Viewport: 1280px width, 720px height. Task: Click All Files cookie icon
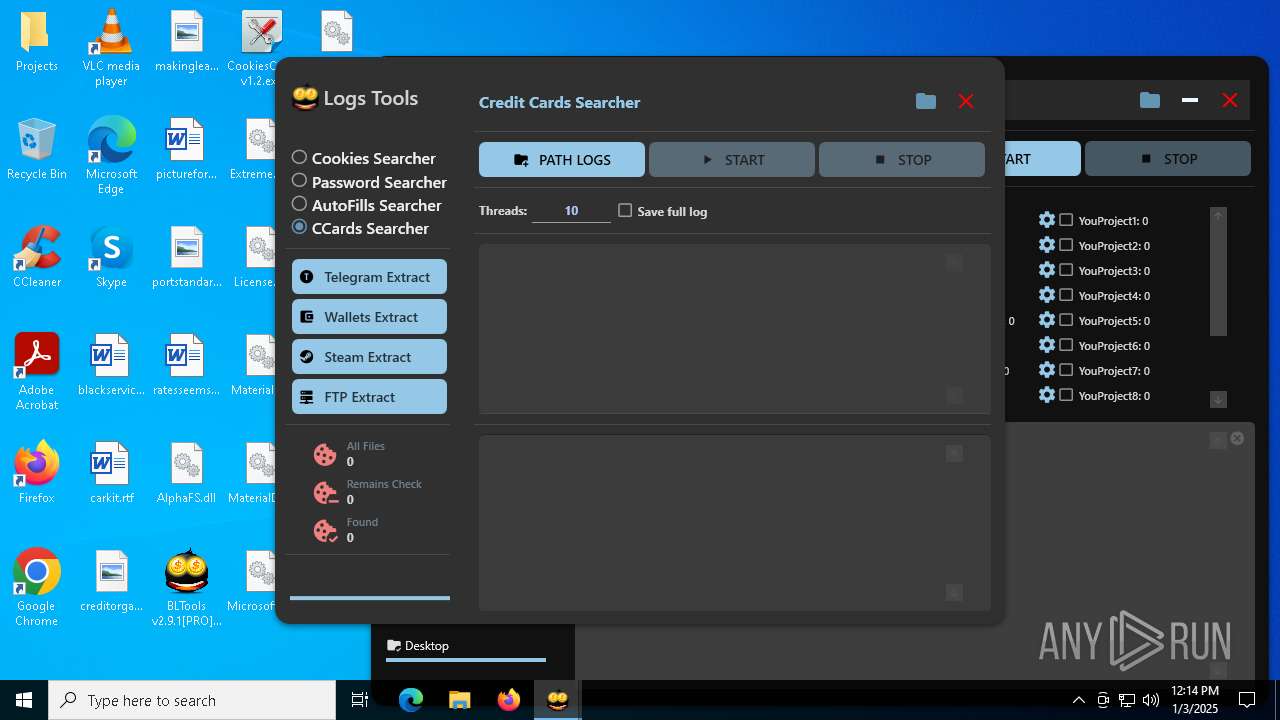(x=325, y=455)
